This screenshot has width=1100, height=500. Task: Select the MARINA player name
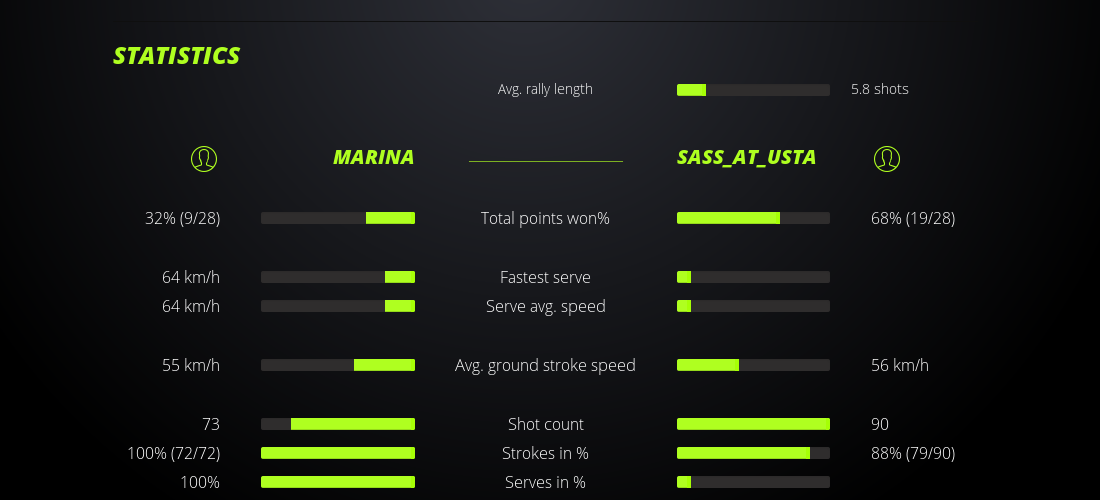coord(373,157)
